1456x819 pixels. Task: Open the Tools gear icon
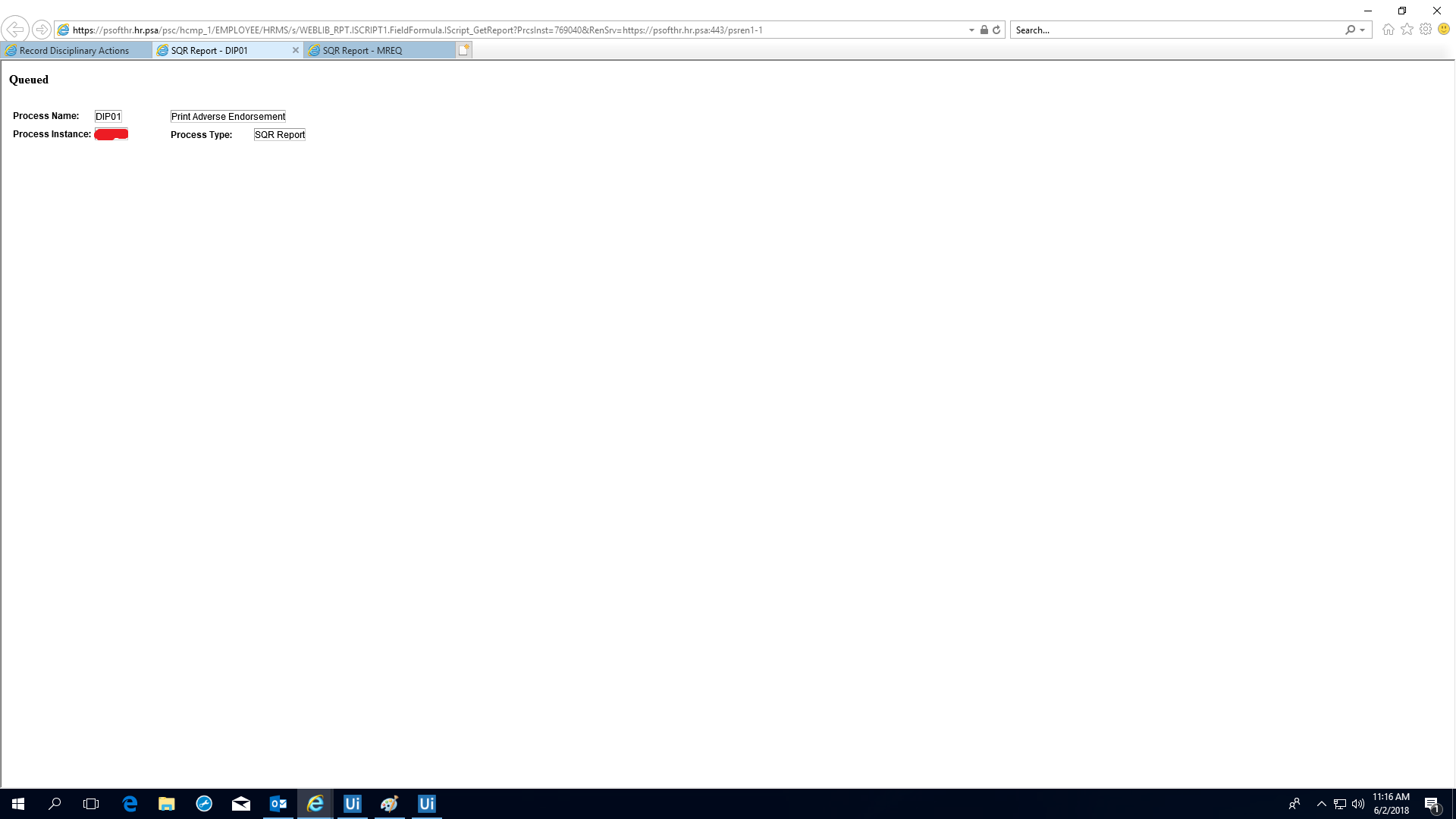pyautogui.click(x=1426, y=30)
